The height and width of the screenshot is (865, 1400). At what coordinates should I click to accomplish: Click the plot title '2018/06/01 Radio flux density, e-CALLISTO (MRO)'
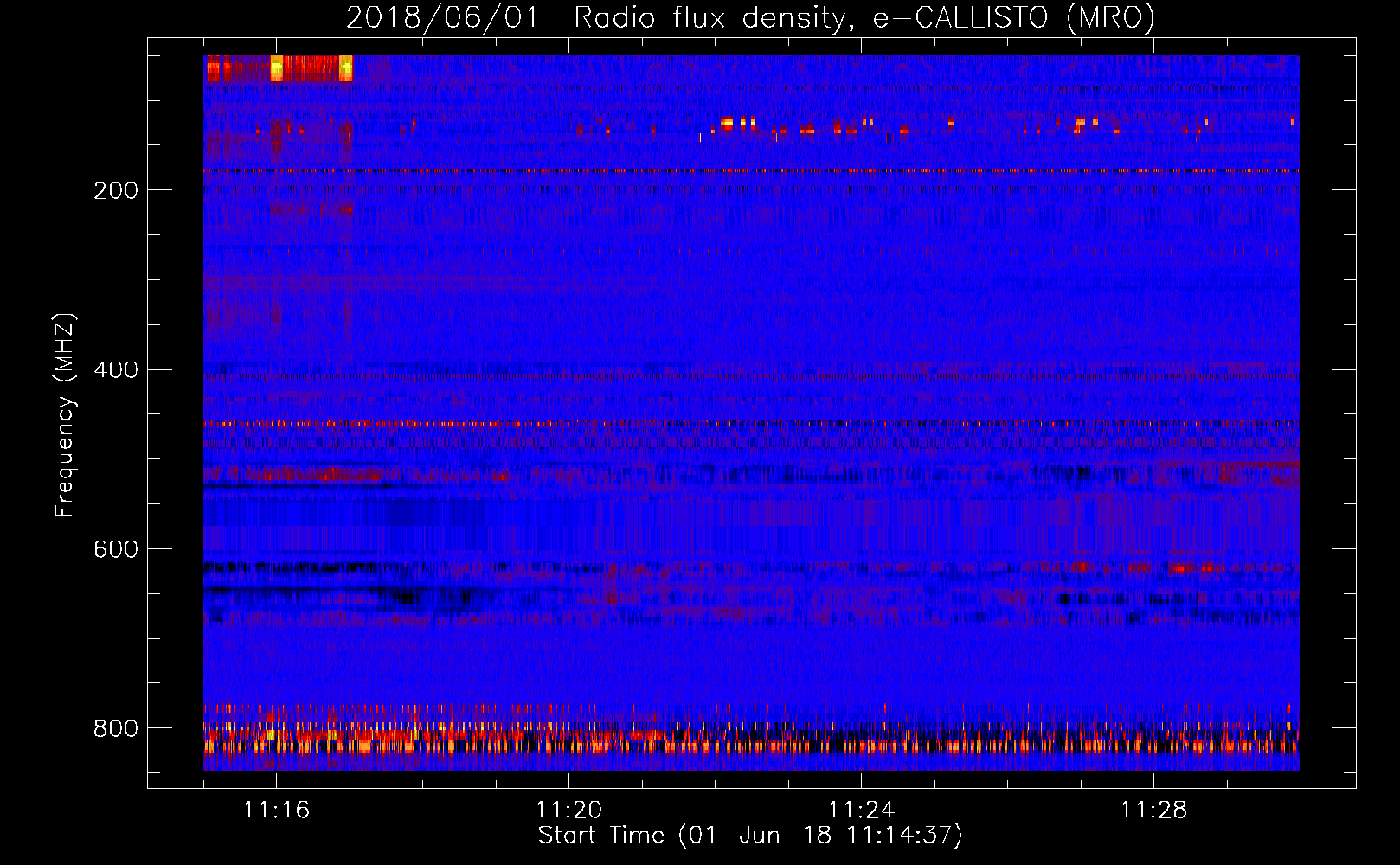pos(750,18)
